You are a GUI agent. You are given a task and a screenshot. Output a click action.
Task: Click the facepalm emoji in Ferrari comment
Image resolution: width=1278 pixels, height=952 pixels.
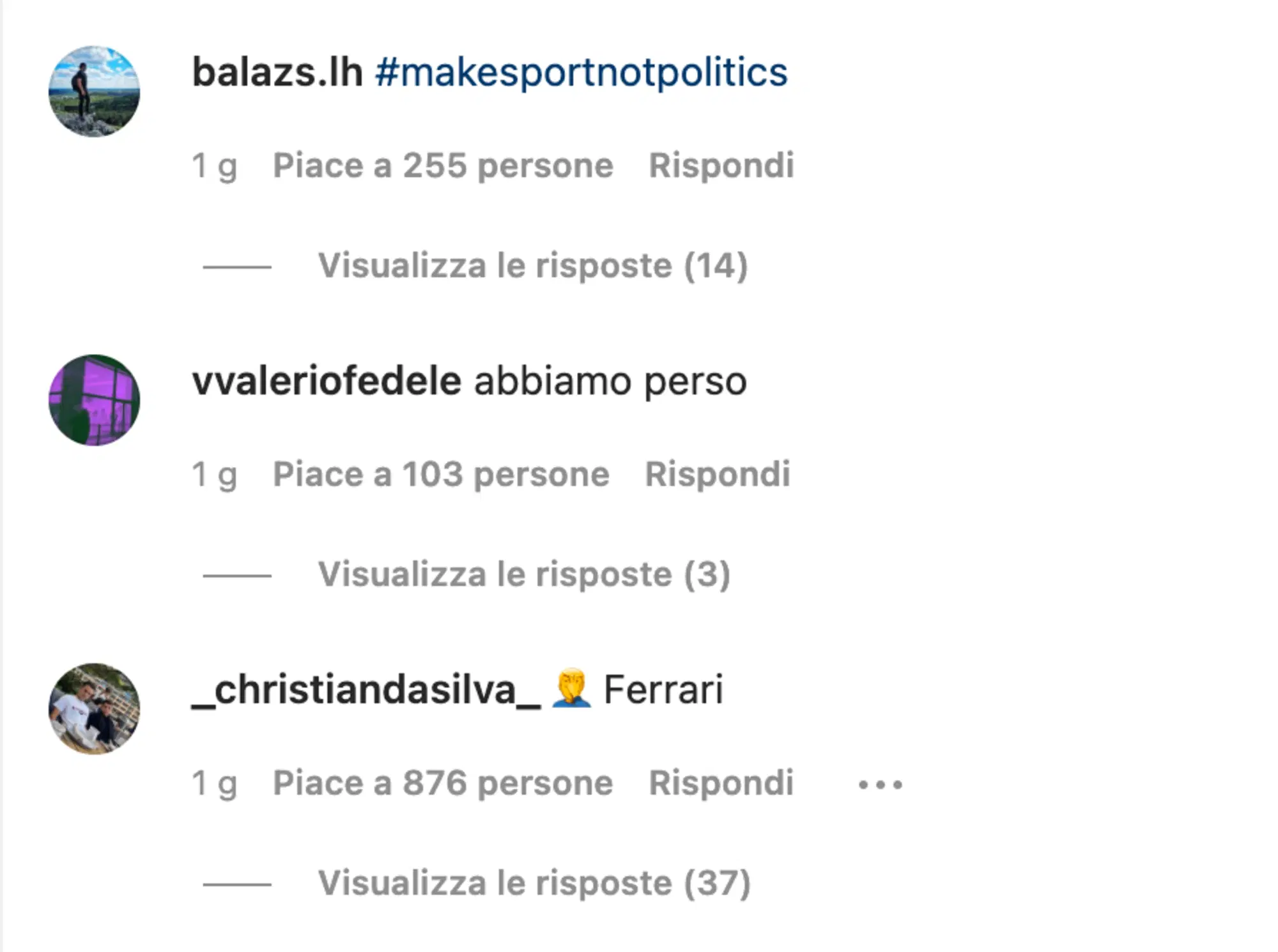(x=574, y=689)
